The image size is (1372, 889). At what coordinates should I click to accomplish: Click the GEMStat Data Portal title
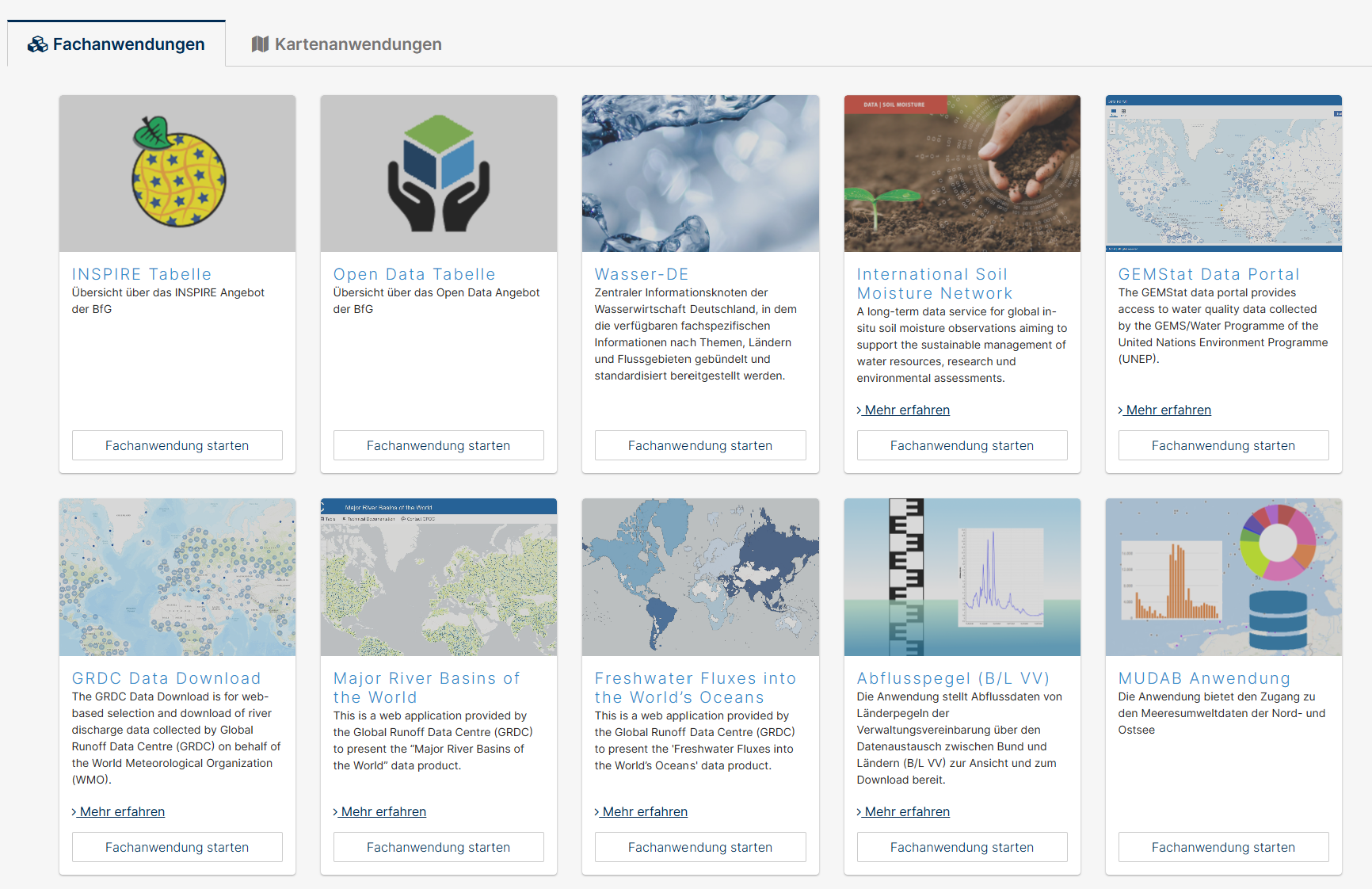[x=1209, y=274]
